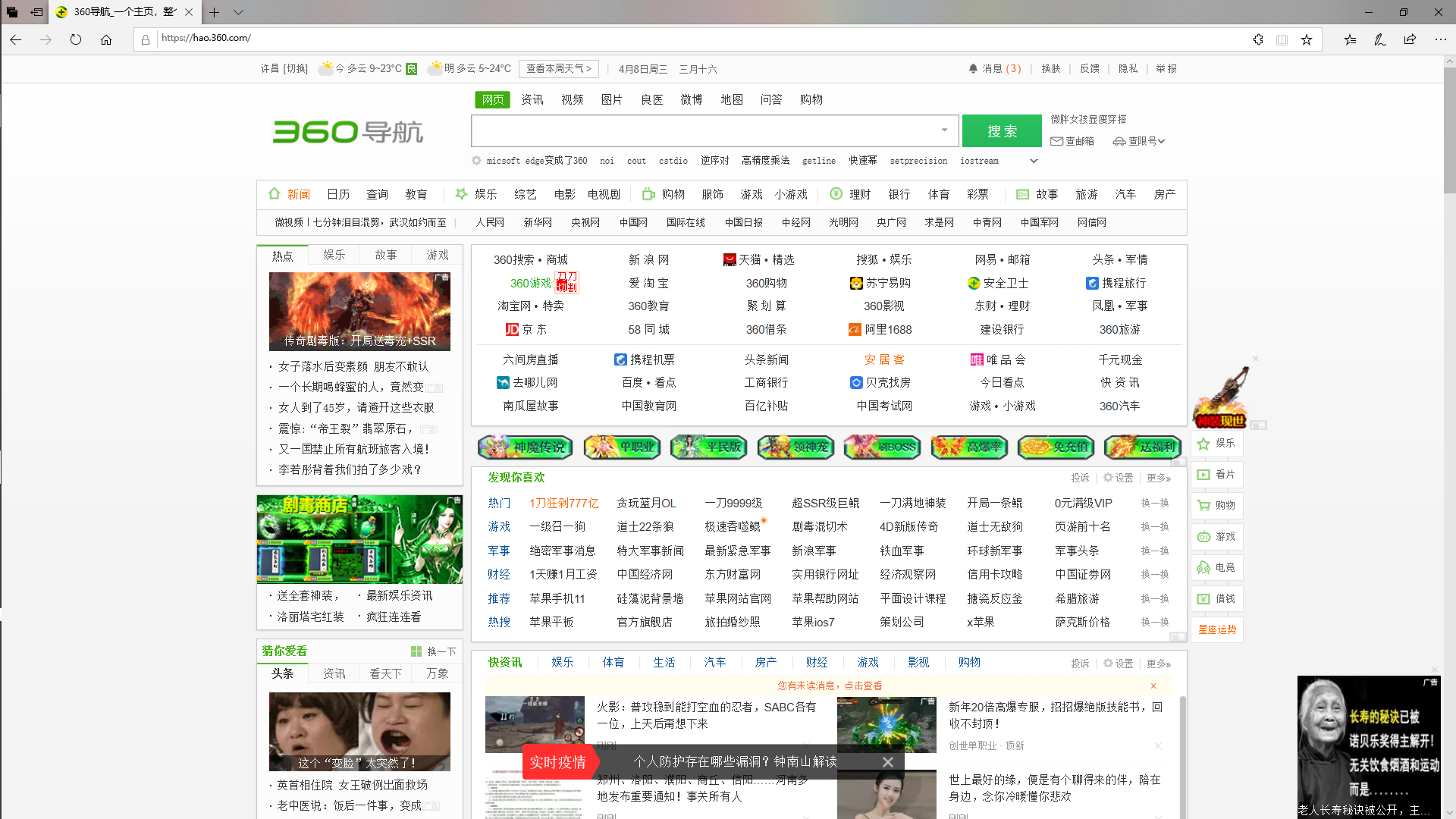The image size is (1456, 819).
Task: Click the green 搜索 search button
Action: click(x=1001, y=130)
